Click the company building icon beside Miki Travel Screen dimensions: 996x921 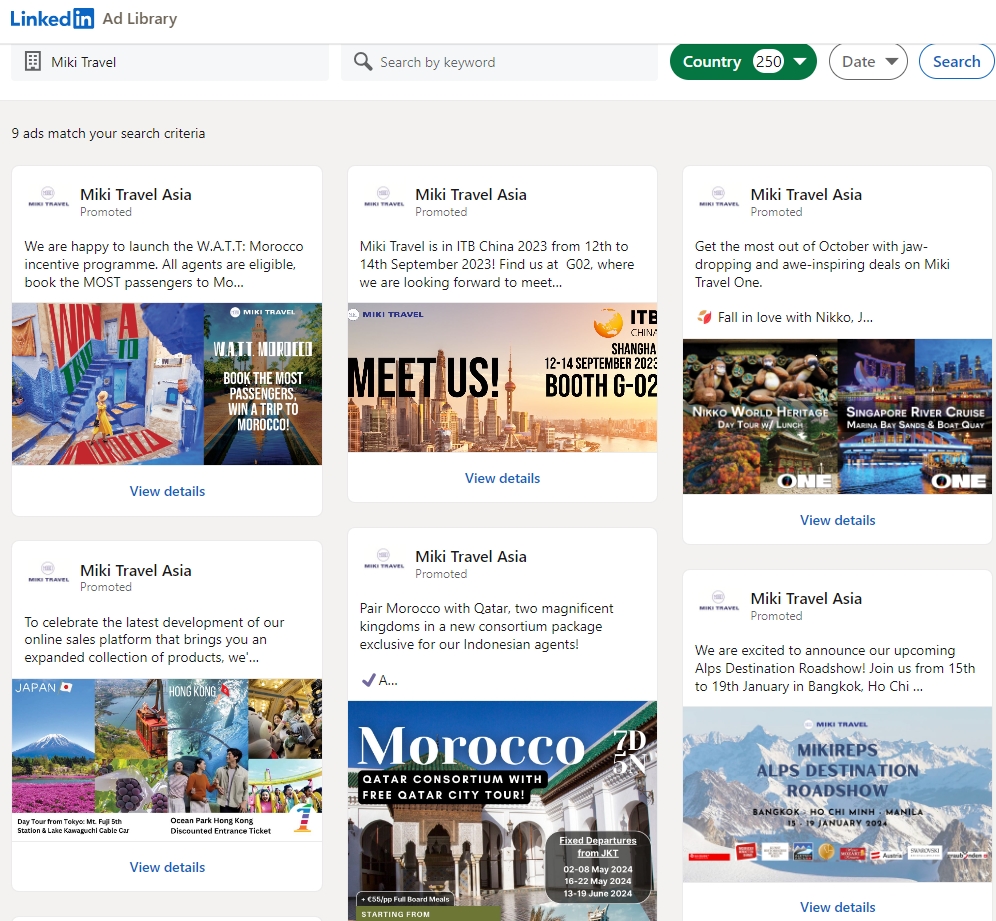point(32,62)
